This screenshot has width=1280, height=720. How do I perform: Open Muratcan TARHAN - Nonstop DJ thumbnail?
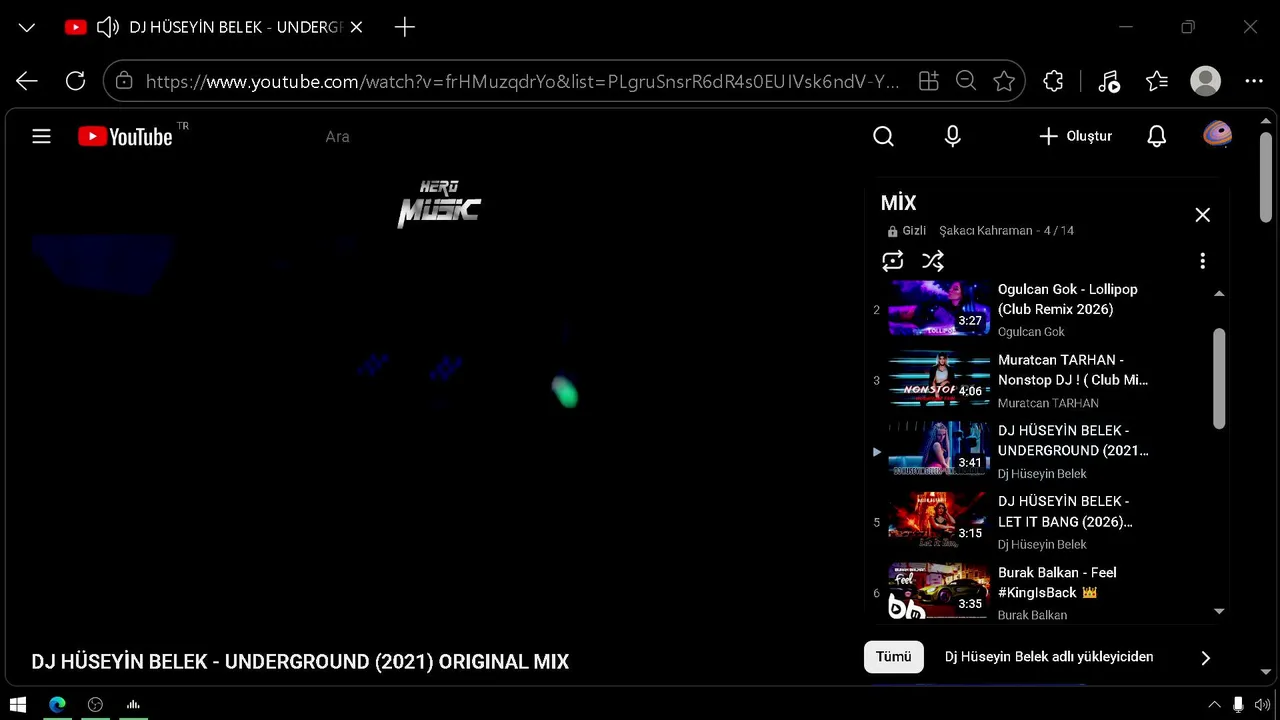(939, 379)
